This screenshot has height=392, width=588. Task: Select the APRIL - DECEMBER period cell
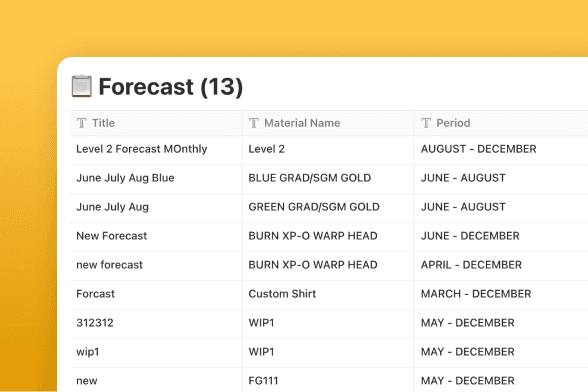[501, 265]
